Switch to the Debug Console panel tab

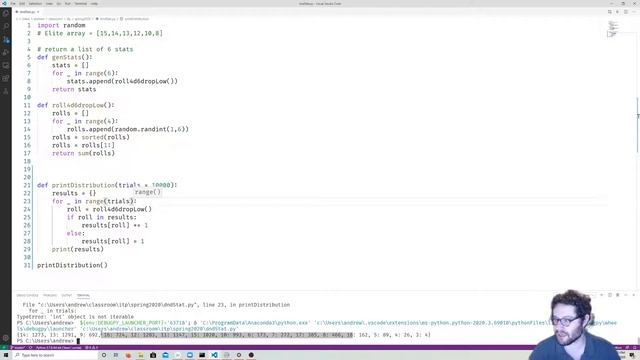point(27,295)
